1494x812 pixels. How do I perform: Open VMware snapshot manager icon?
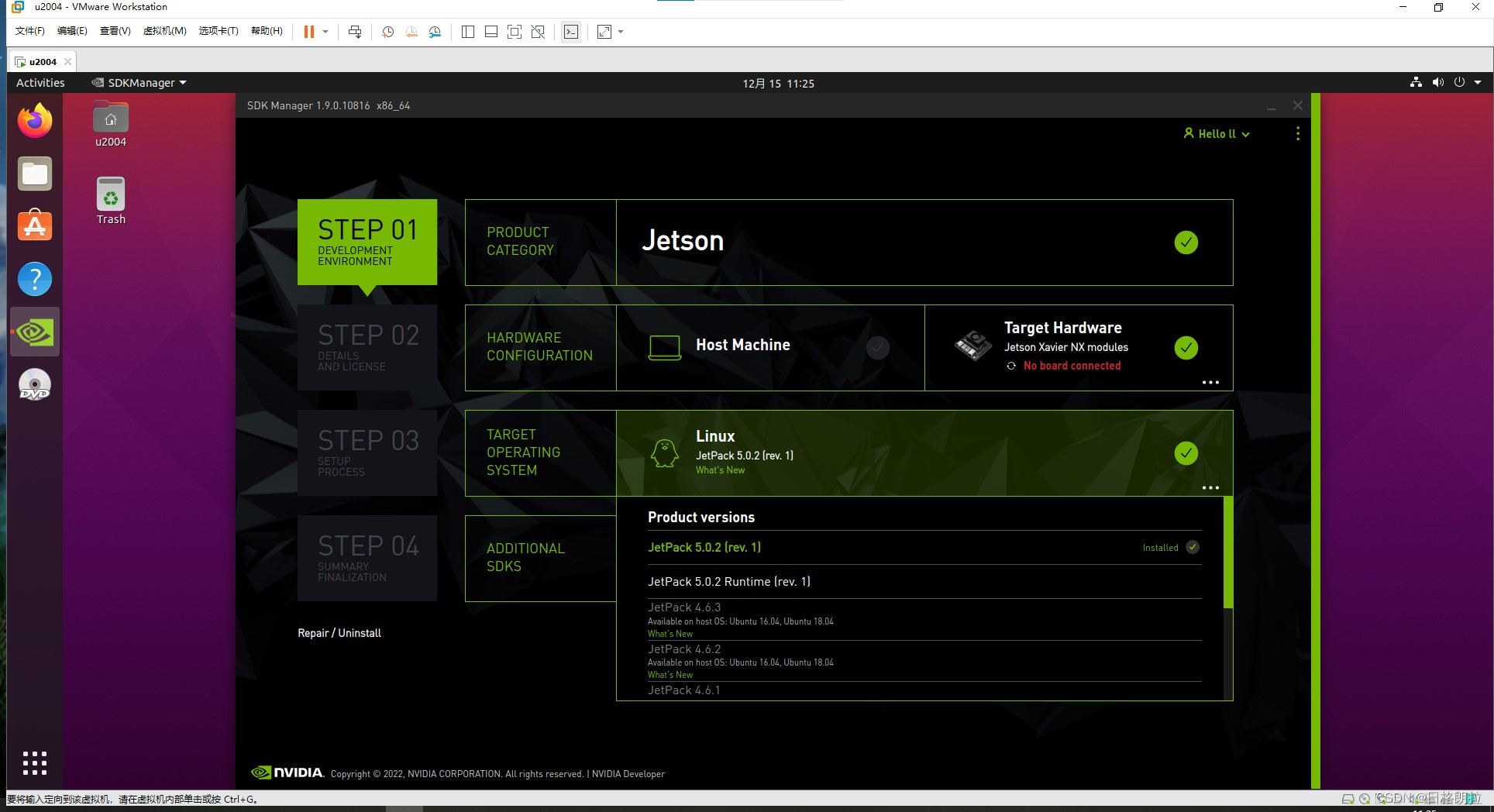point(435,32)
